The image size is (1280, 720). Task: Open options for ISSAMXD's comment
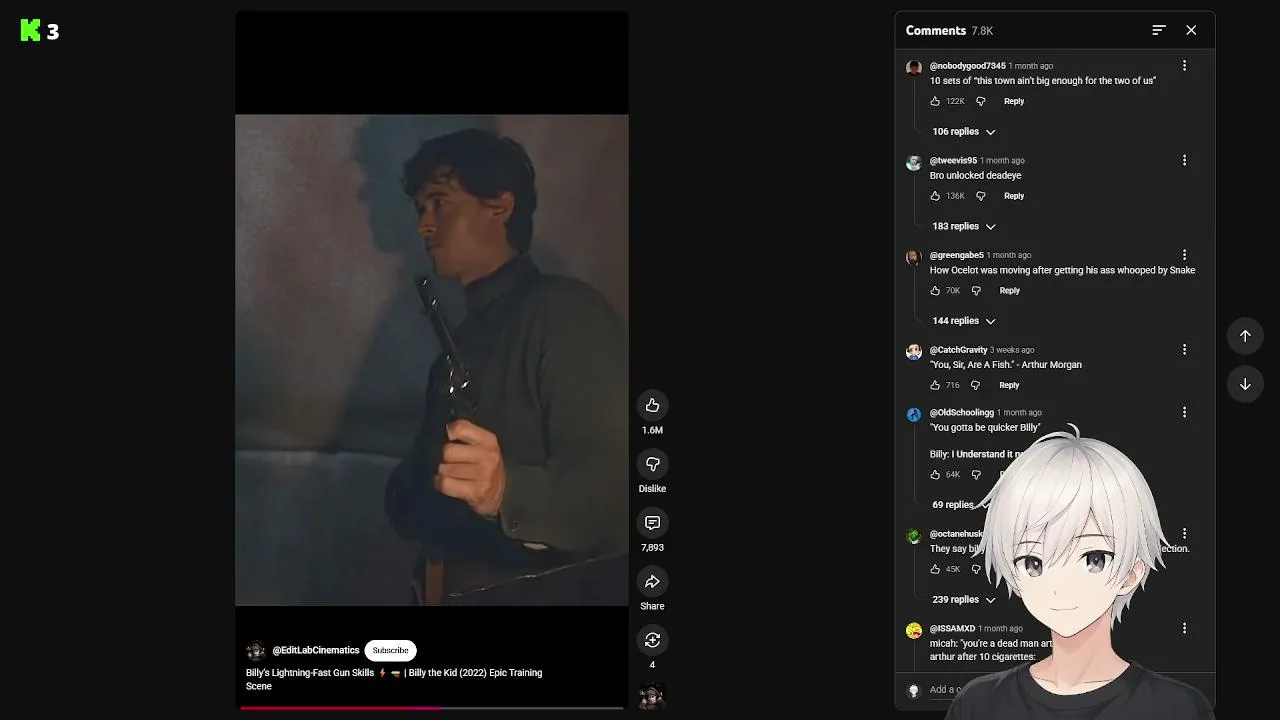point(1184,628)
